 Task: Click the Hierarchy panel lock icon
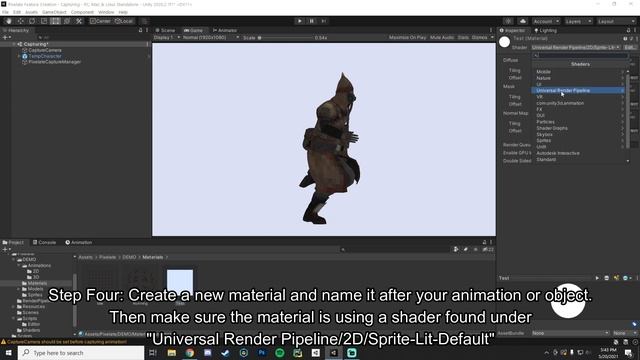[140, 30]
